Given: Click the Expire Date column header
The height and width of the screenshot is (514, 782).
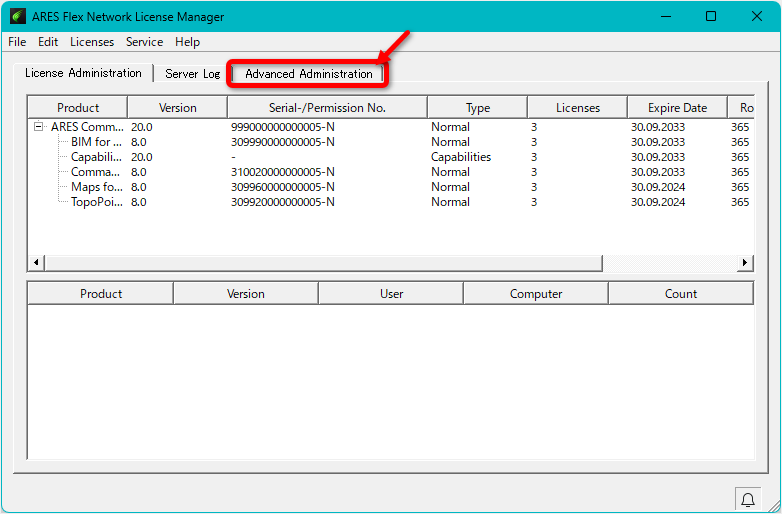Looking at the screenshot, I should coord(677,108).
